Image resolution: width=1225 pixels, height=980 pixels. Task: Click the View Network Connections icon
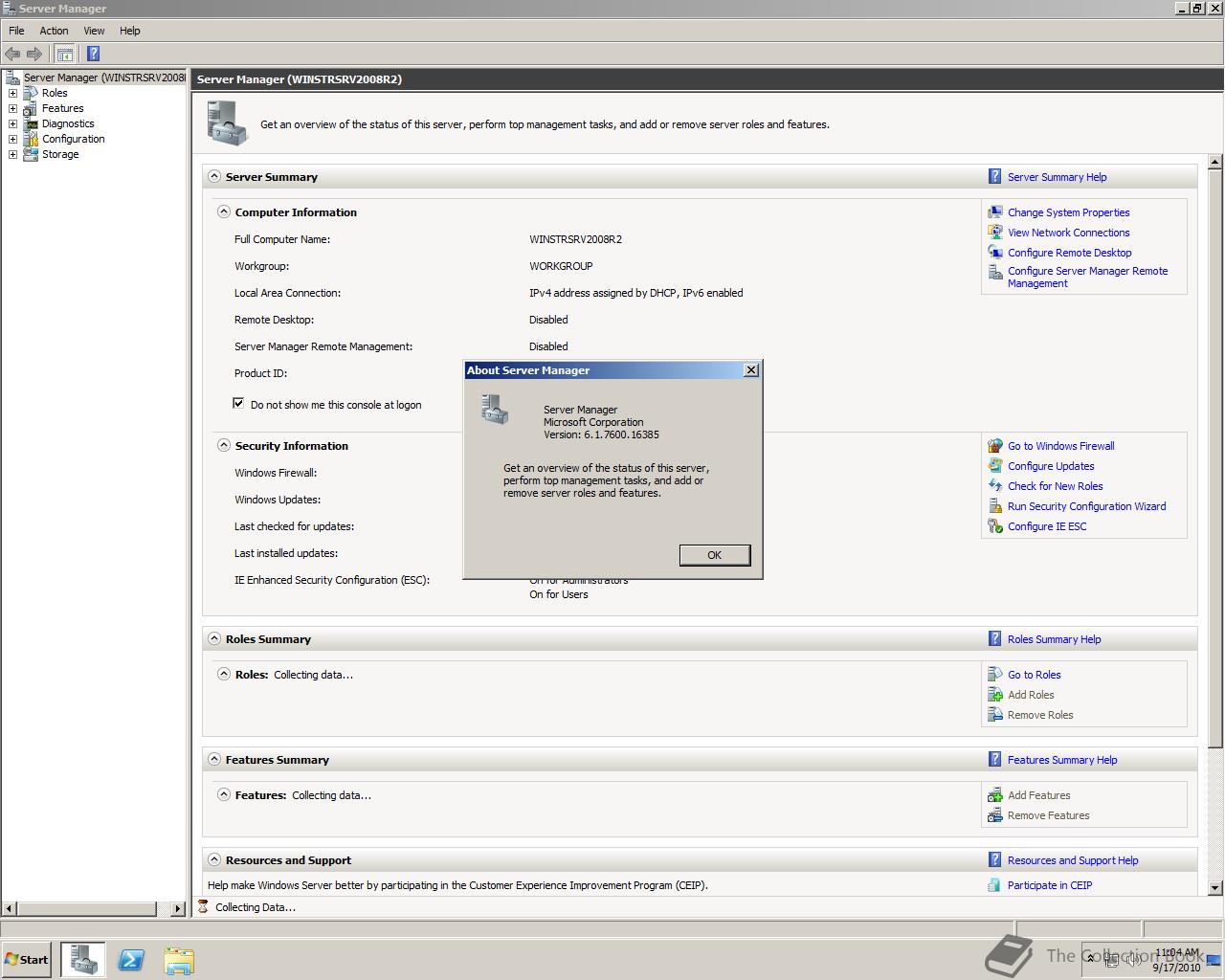(995, 233)
